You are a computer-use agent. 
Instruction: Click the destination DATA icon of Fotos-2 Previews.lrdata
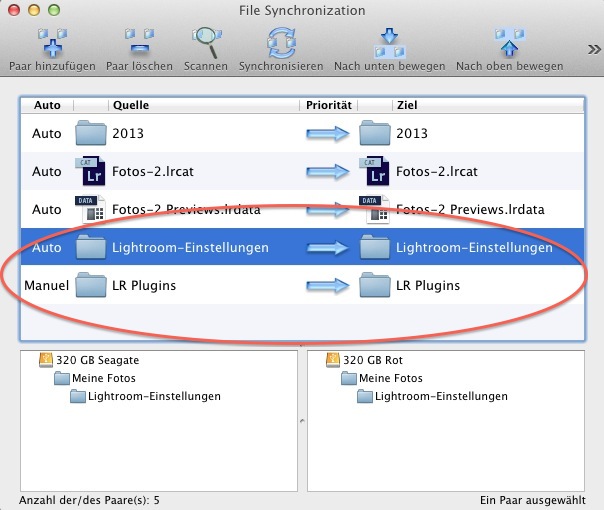tap(374, 209)
